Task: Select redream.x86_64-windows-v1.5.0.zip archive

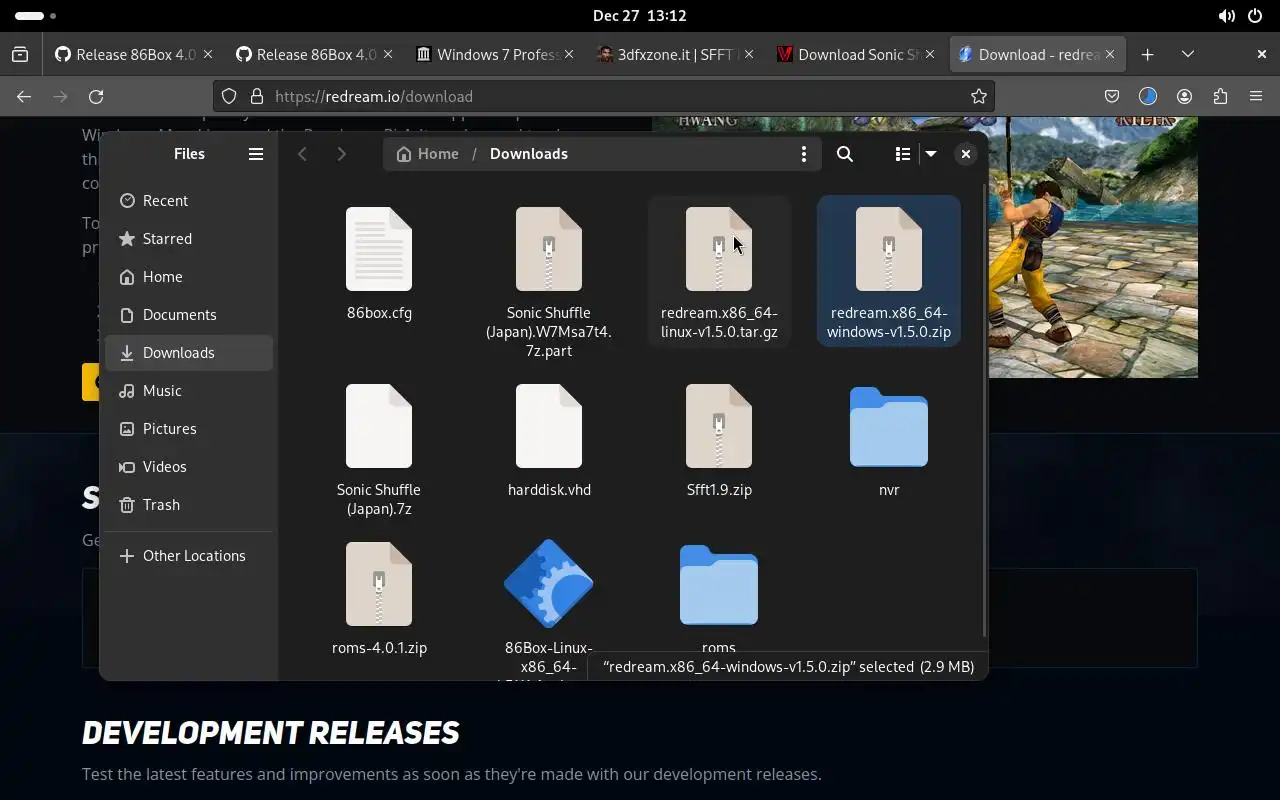Action: (889, 270)
